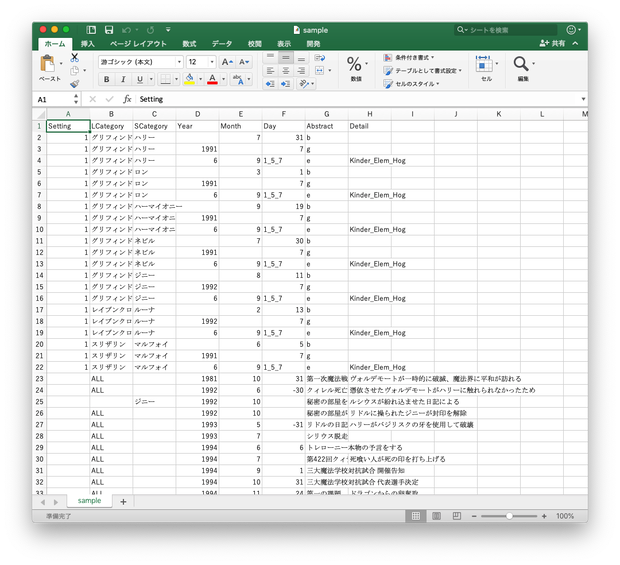Click the red font color swatch
The image size is (620, 565).
212,79
